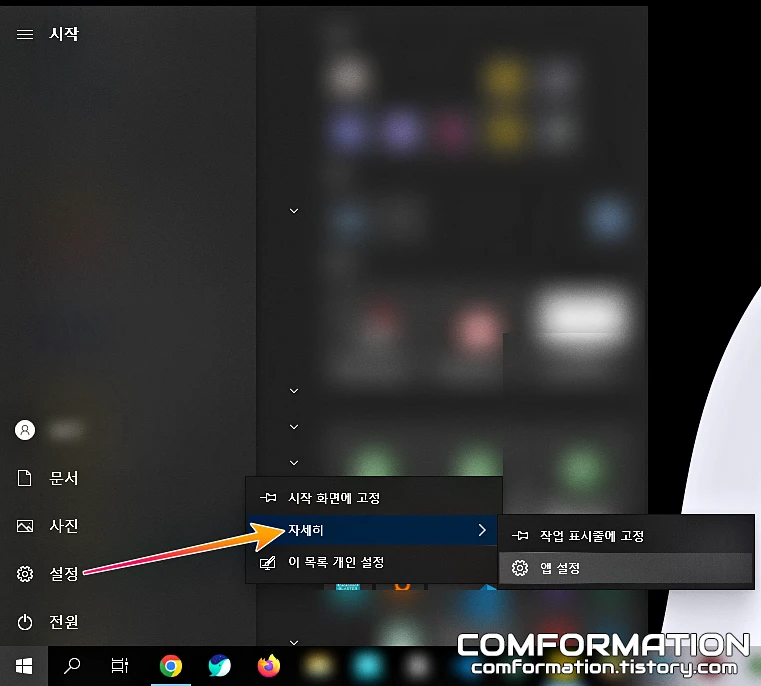Click the first (topmost) tile group chevron
The width and height of the screenshot is (761, 686).
click(294, 211)
